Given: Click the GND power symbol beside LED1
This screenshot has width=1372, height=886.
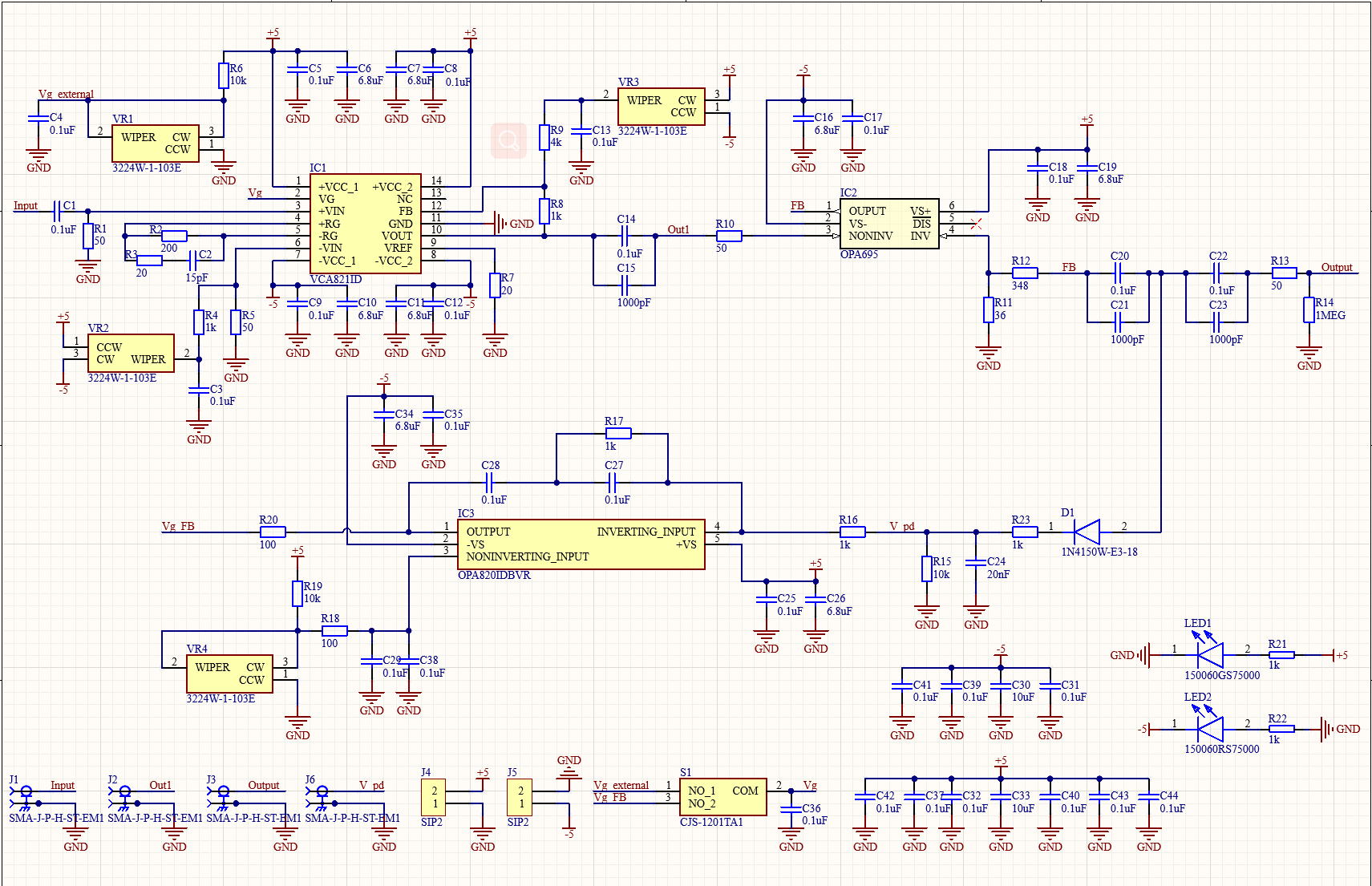Looking at the screenshot, I should [x=1144, y=655].
